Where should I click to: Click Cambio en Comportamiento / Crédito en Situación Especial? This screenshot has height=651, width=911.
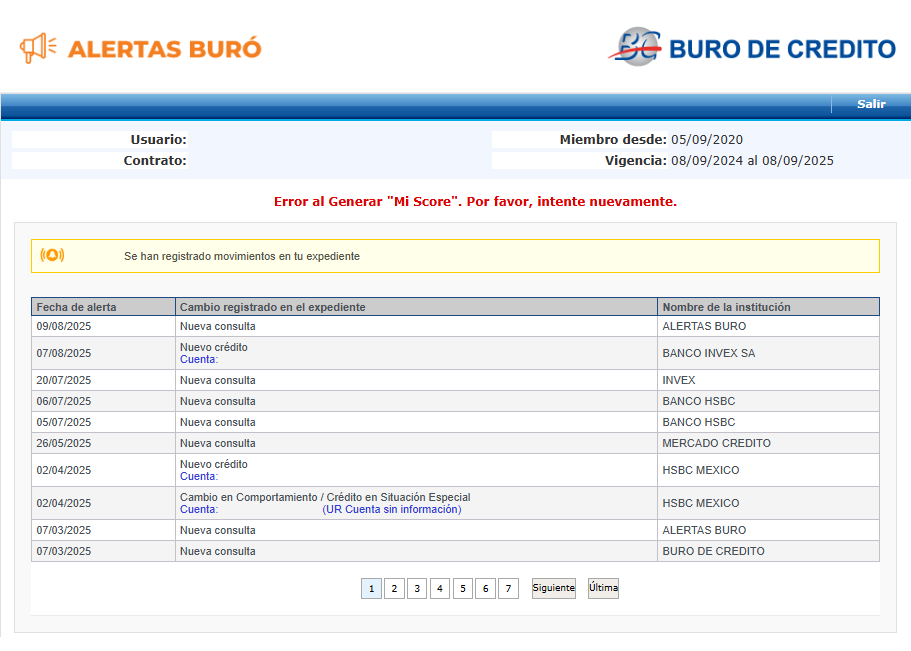[325, 497]
